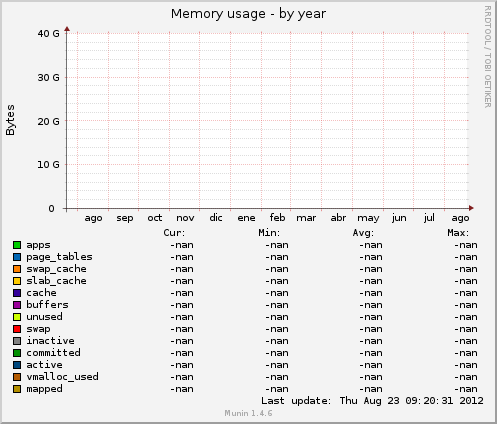Viewport: 497px width, 424px height.
Task: Click the mapped Avg value '-nan'
Action: tap(371, 389)
